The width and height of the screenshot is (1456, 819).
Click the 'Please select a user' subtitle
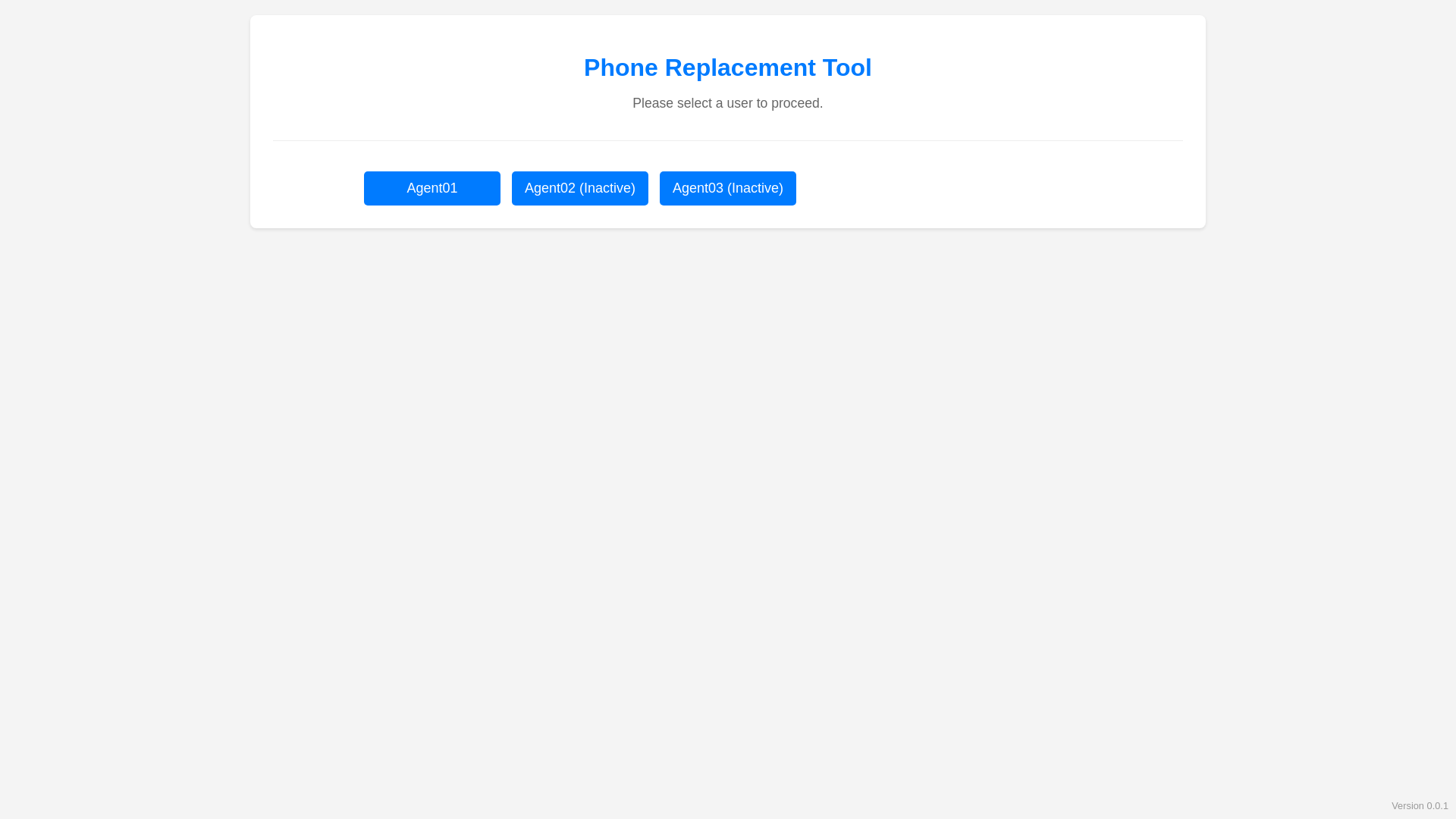pyautogui.click(x=727, y=103)
